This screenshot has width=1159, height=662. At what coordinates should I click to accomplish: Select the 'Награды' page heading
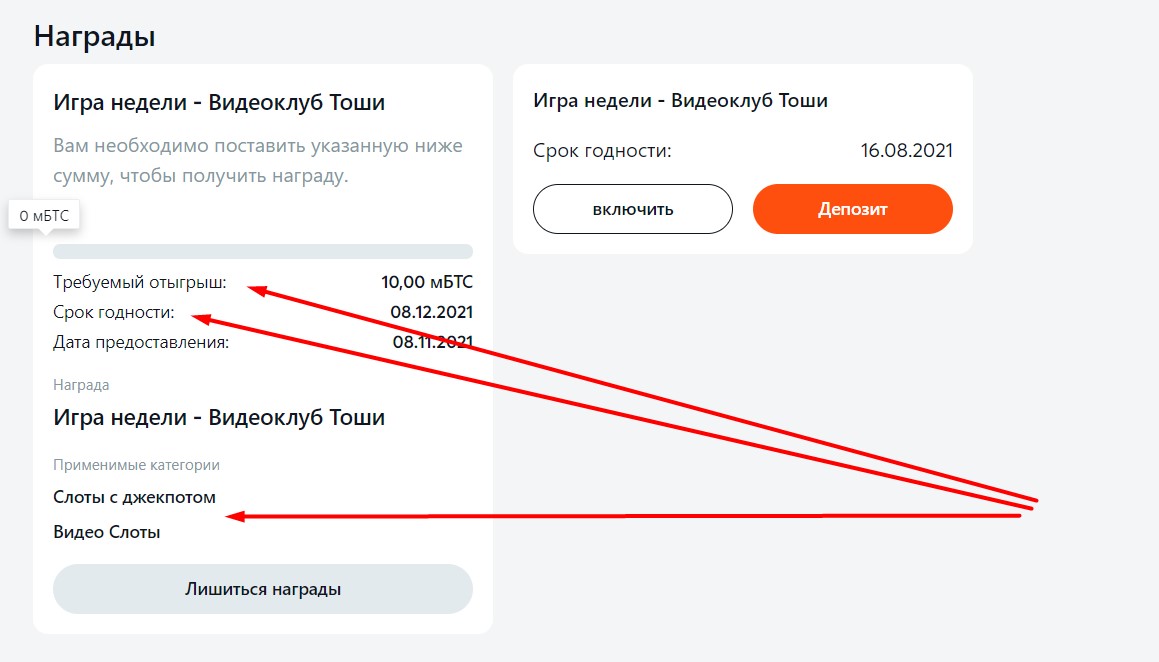point(95,36)
